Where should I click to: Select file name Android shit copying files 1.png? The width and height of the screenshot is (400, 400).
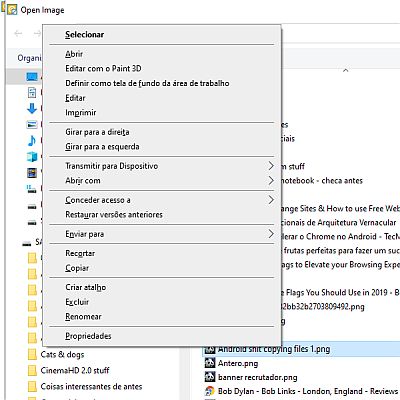click(274, 349)
